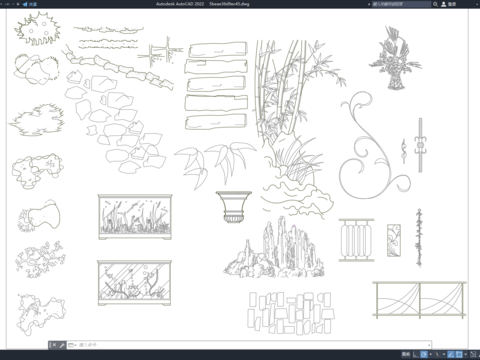The width and height of the screenshot is (480, 360).
Task: Toggle polar tracking in status bar
Action: tap(424, 354)
